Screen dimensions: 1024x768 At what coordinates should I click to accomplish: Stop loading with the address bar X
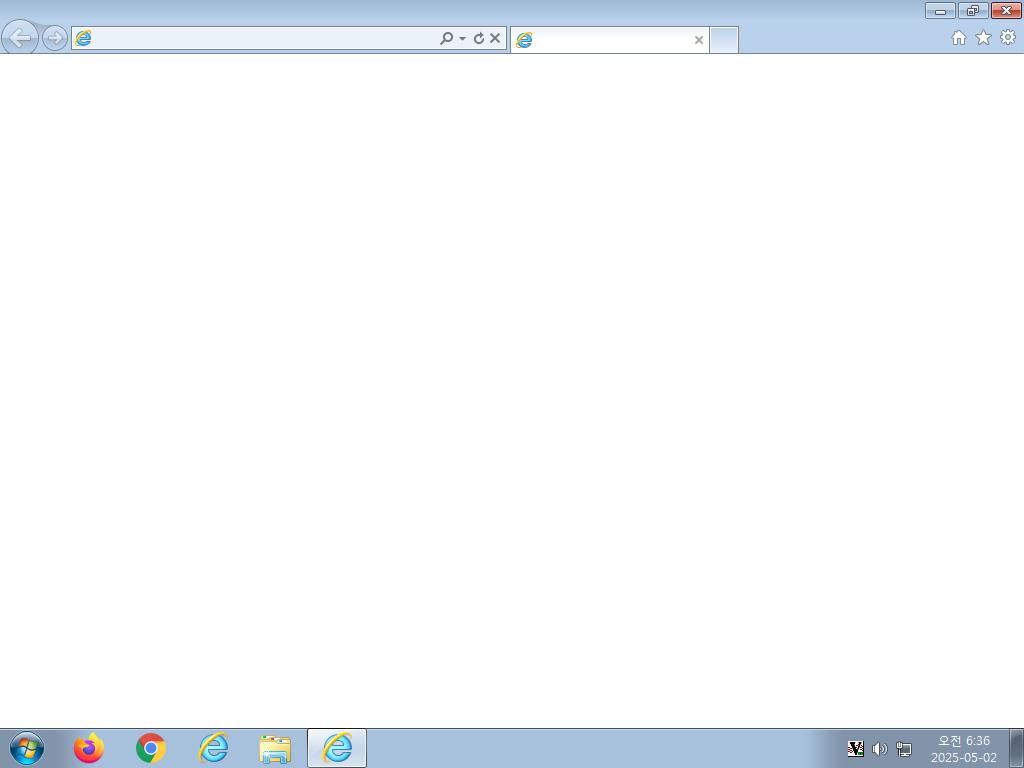[495, 38]
